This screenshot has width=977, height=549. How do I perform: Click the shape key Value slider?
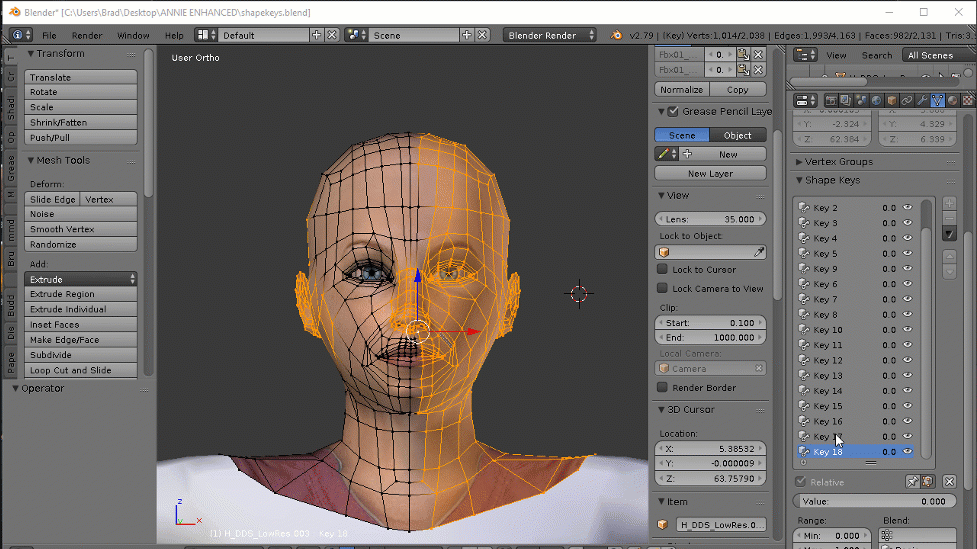pos(873,502)
